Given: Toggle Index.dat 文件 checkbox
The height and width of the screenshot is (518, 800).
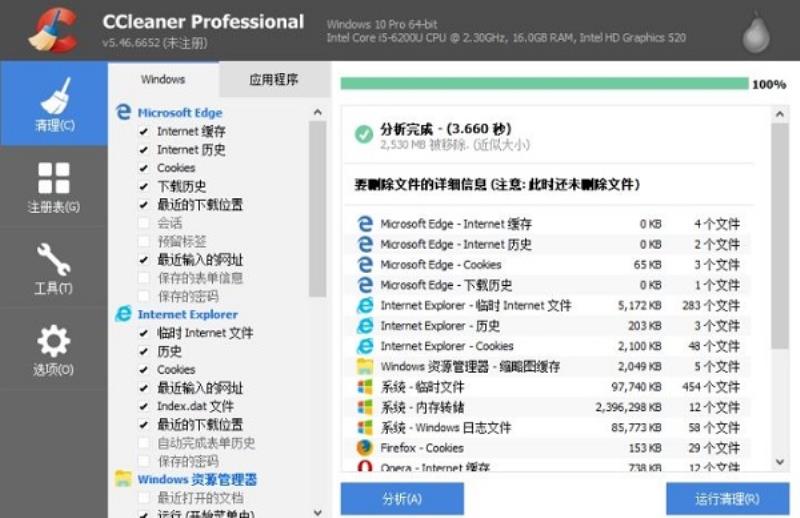Looking at the screenshot, I should 144,407.
